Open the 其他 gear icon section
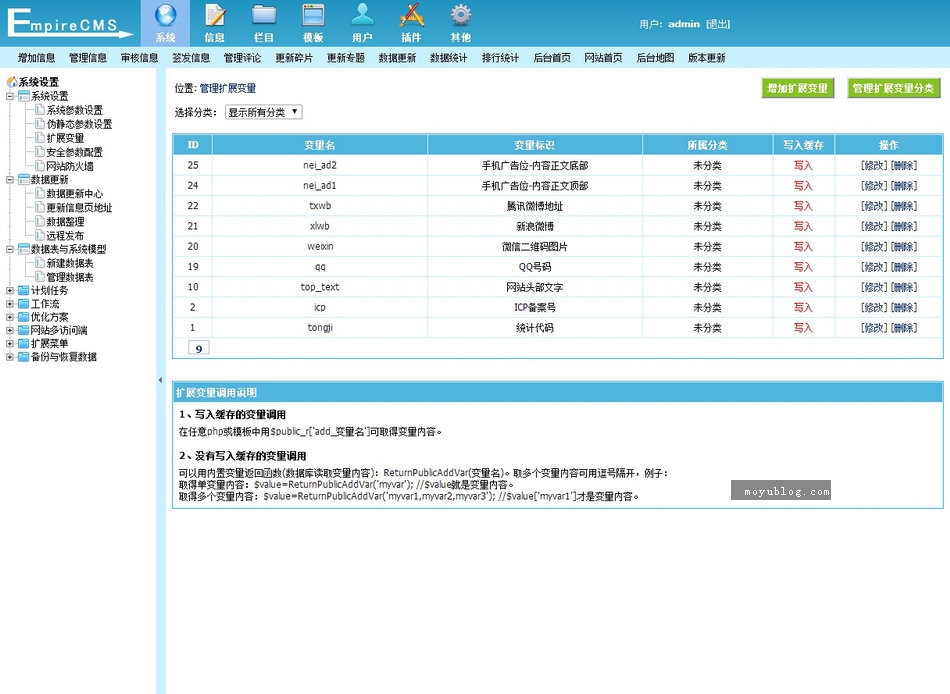The height and width of the screenshot is (694, 950). point(460,23)
